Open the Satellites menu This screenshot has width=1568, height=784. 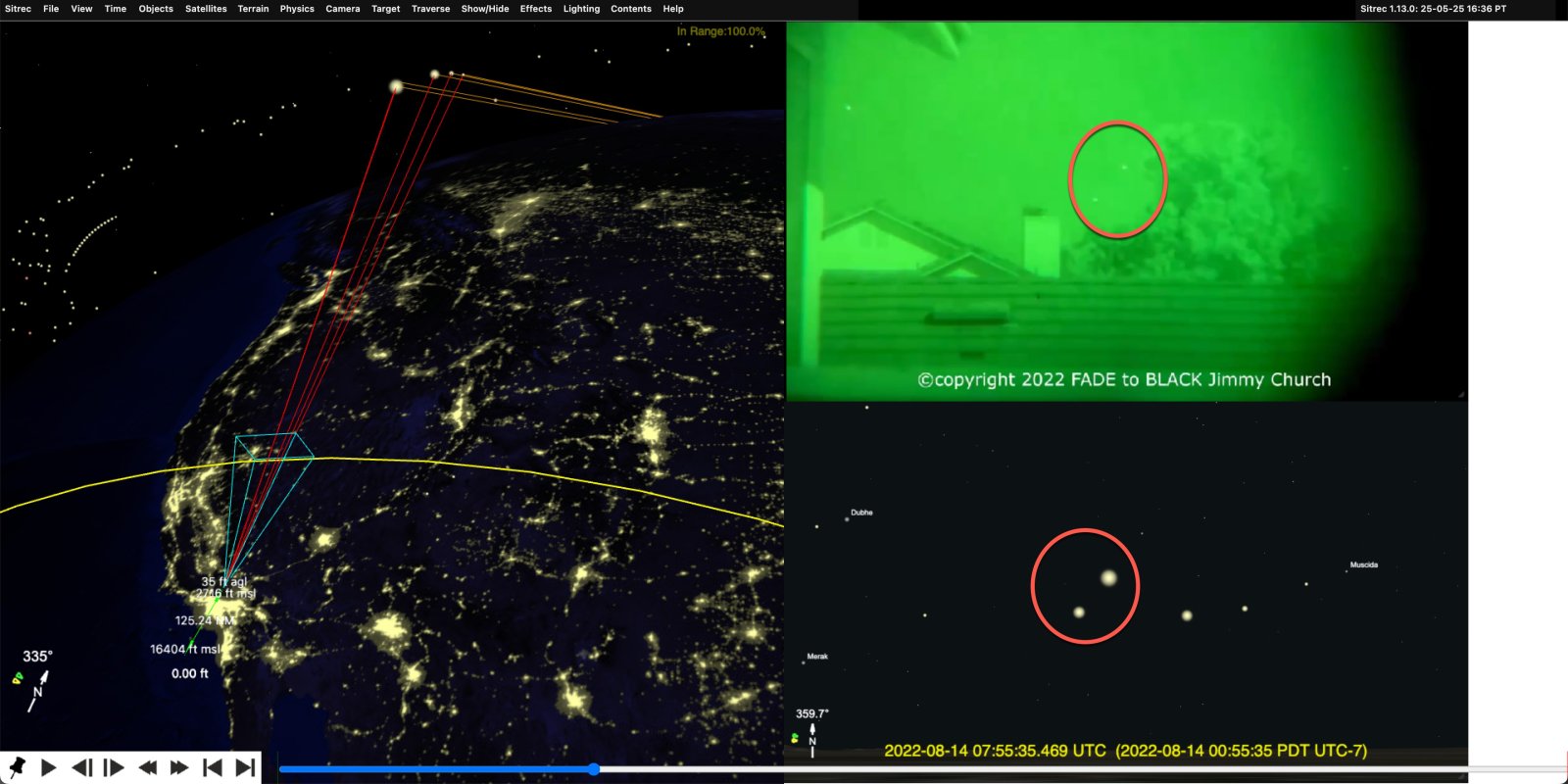(206, 9)
